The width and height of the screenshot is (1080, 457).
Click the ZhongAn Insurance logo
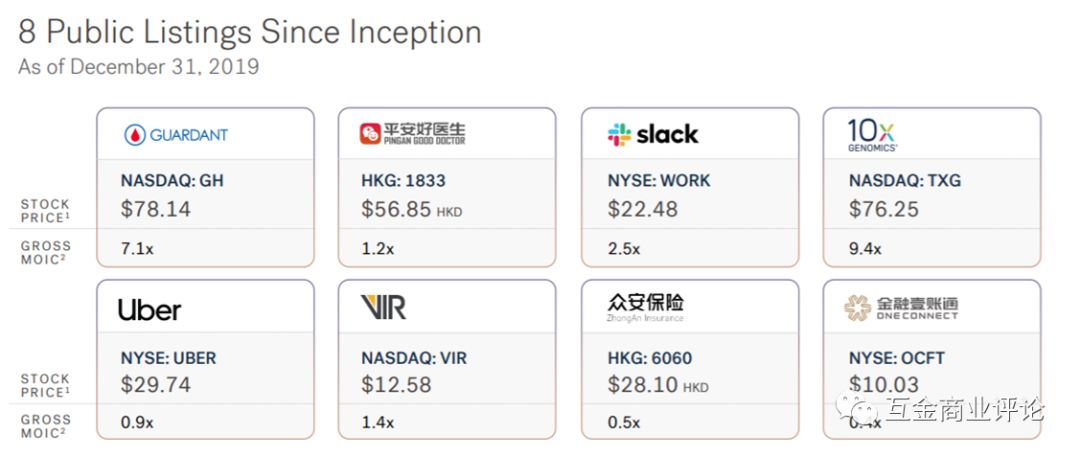[646, 307]
